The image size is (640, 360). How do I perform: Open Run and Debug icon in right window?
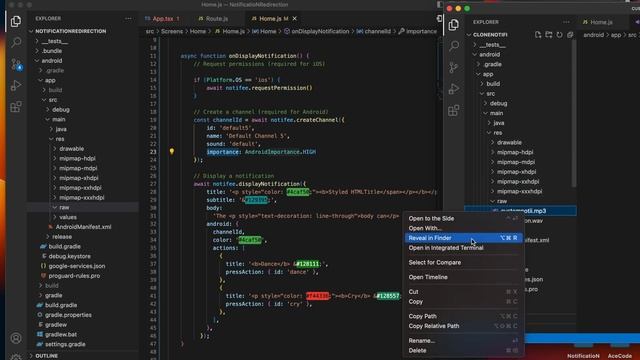coord(453,89)
